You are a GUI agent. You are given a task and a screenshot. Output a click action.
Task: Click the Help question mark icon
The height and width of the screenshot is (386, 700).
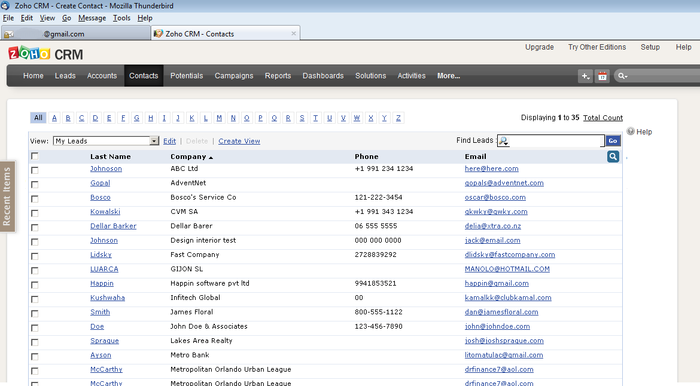(630, 131)
